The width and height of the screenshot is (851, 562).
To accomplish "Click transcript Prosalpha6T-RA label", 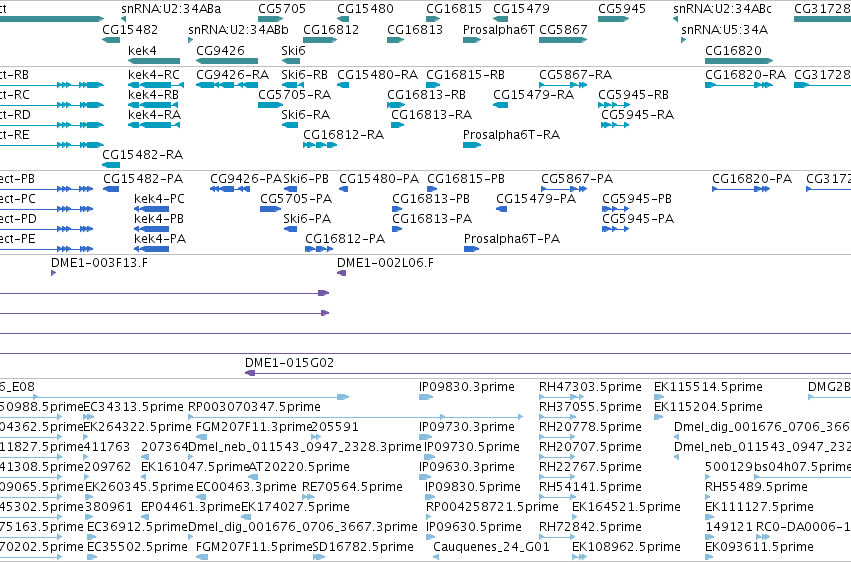I will (x=511, y=135).
